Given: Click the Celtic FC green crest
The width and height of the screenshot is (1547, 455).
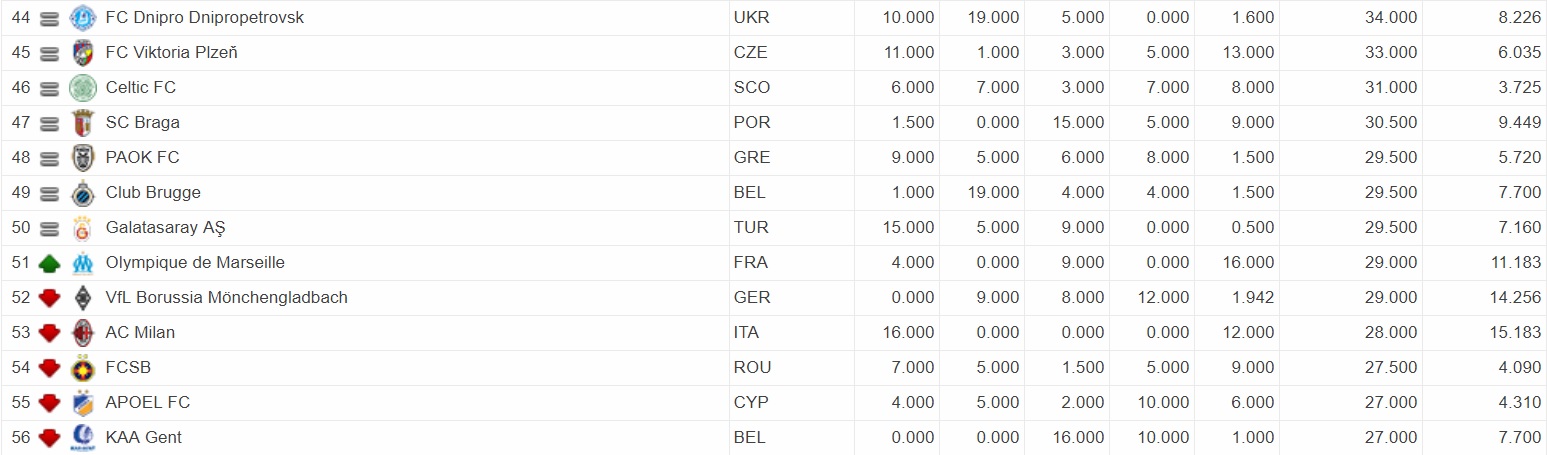Looking at the screenshot, I should point(82,88).
